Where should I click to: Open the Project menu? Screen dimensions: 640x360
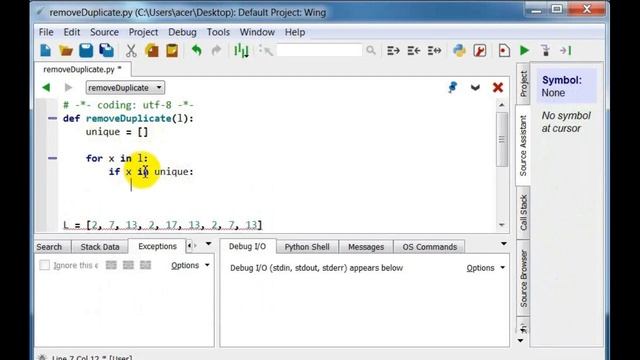(x=143, y=32)
